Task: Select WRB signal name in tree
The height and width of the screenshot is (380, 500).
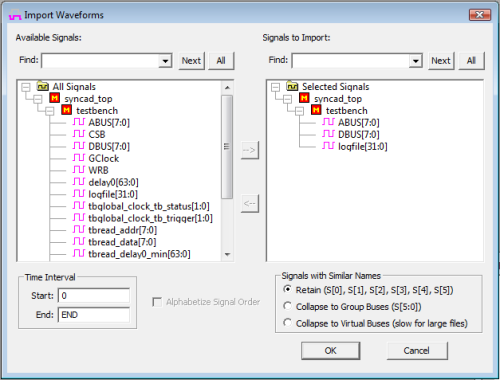Action: pyautogui.click(x=98, y=170)
